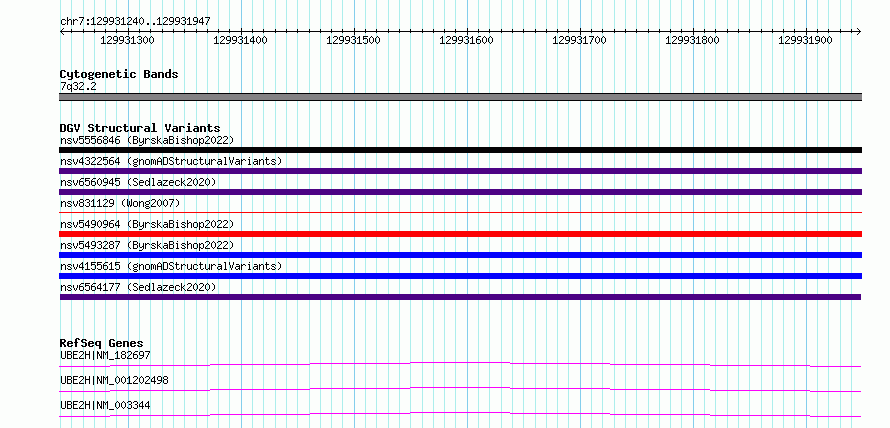Viewport: 890px width, 428px height.
Task: Select the RefSeq Genes track title
Action: tap(102, 343)
